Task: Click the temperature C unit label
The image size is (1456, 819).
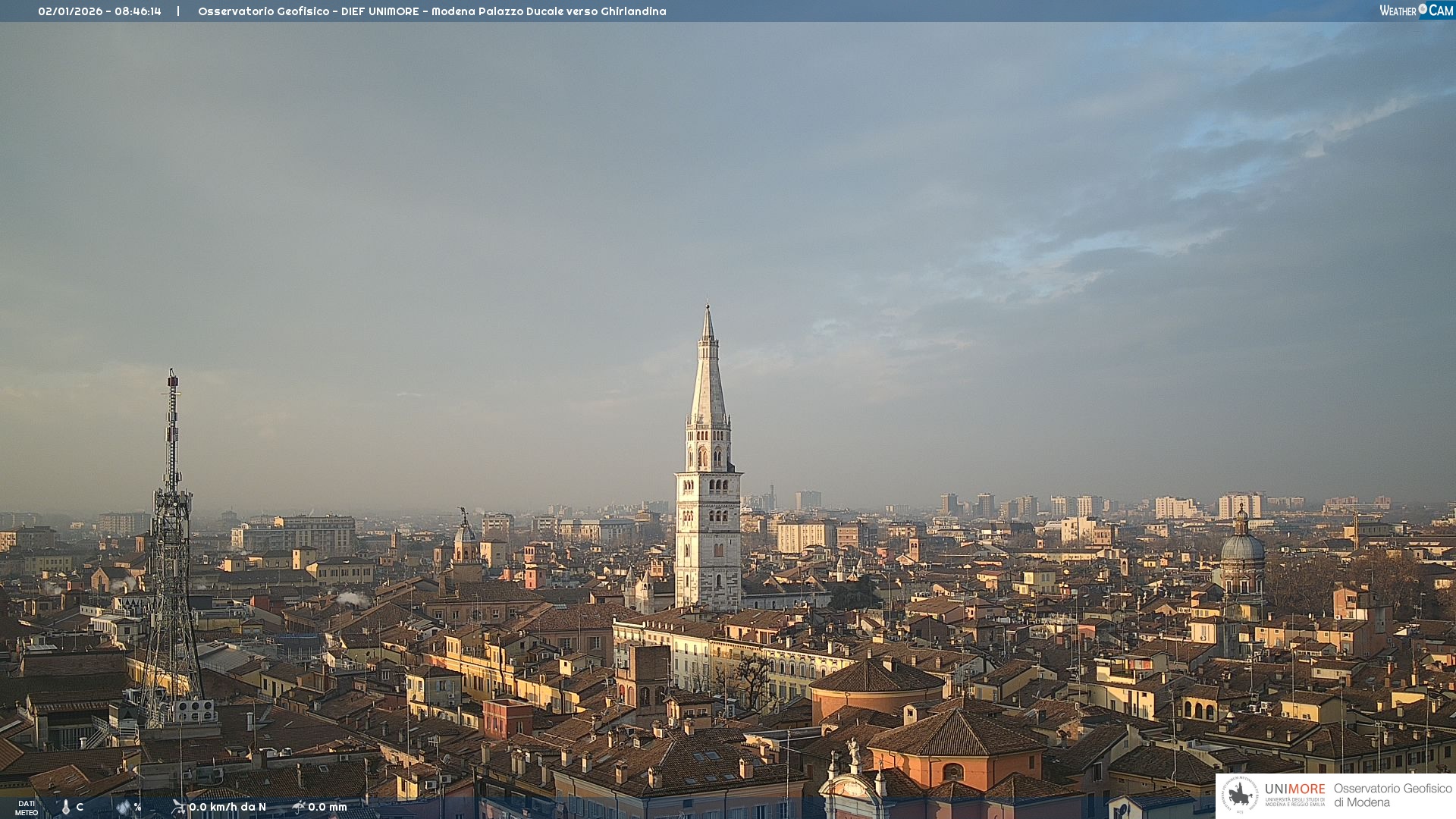Action: [80, 807]
